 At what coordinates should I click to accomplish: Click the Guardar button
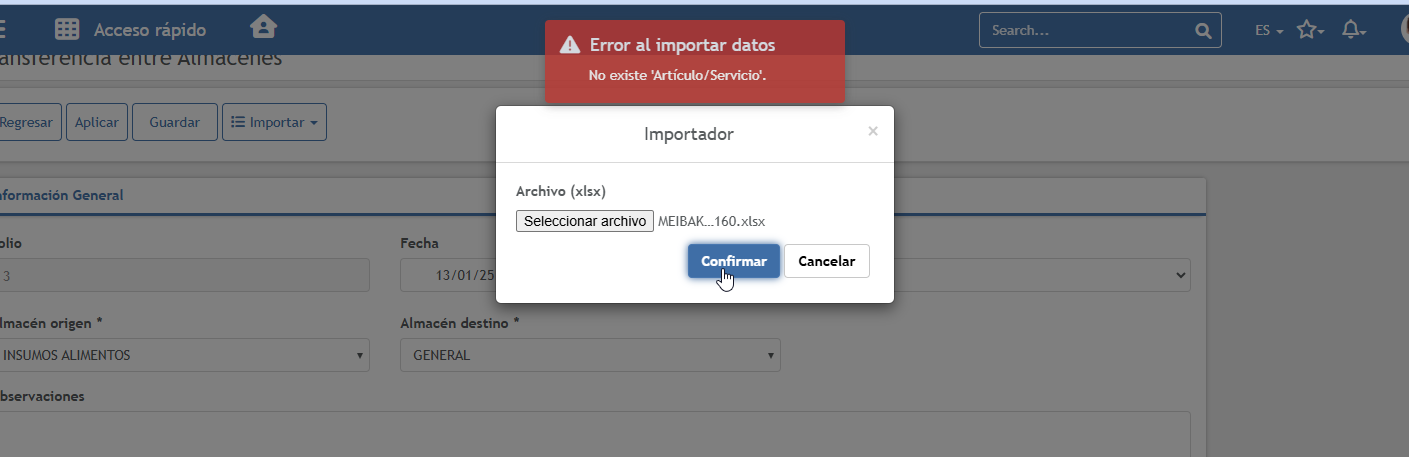point(174,122)
